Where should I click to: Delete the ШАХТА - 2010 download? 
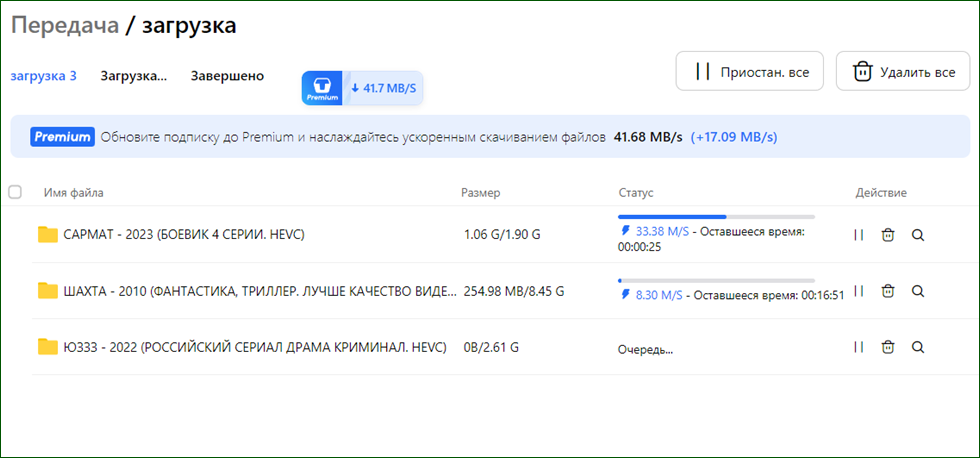click(x=888, y=291)
